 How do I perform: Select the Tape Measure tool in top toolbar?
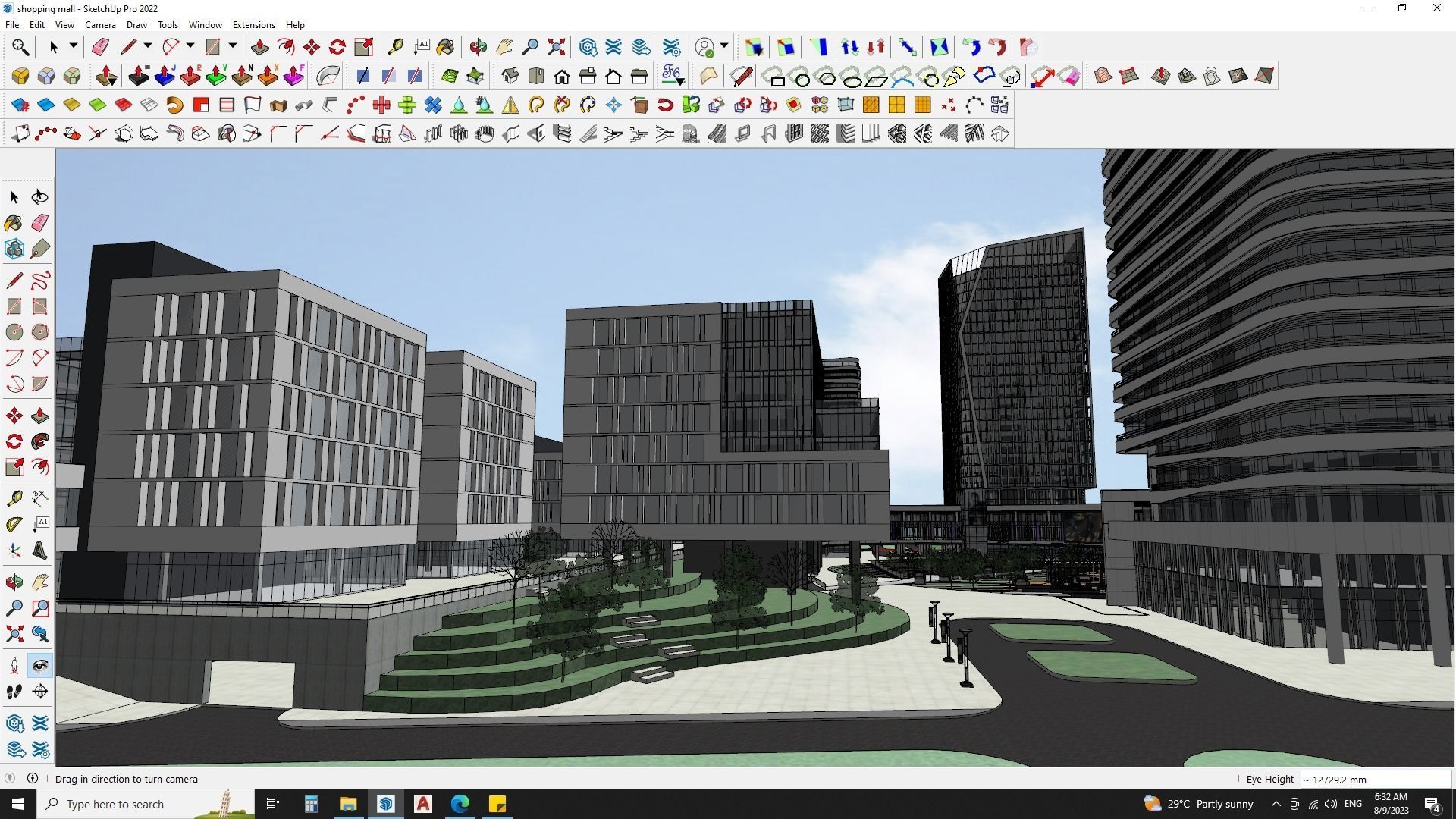pyautogui.click(x=395, y=47)
